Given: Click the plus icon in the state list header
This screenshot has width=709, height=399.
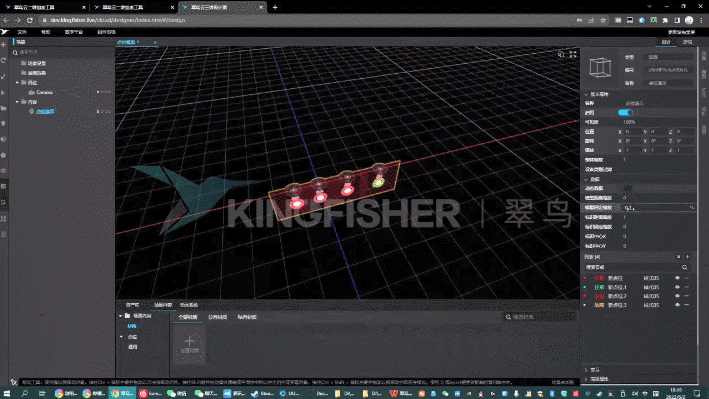Looking at the screenshot, I should tap(687, 256).
